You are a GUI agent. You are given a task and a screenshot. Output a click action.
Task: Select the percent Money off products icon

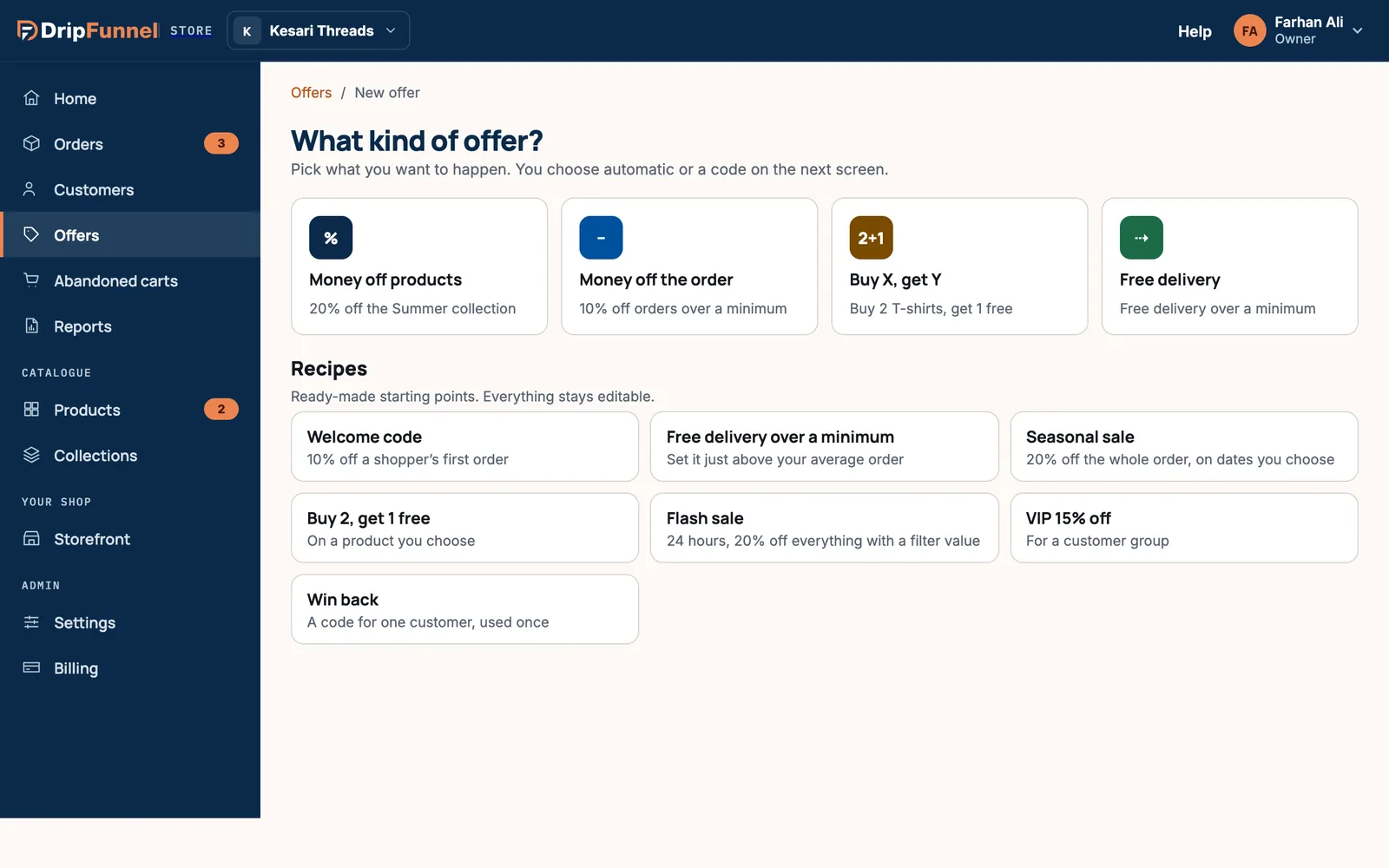click(331, 238)
